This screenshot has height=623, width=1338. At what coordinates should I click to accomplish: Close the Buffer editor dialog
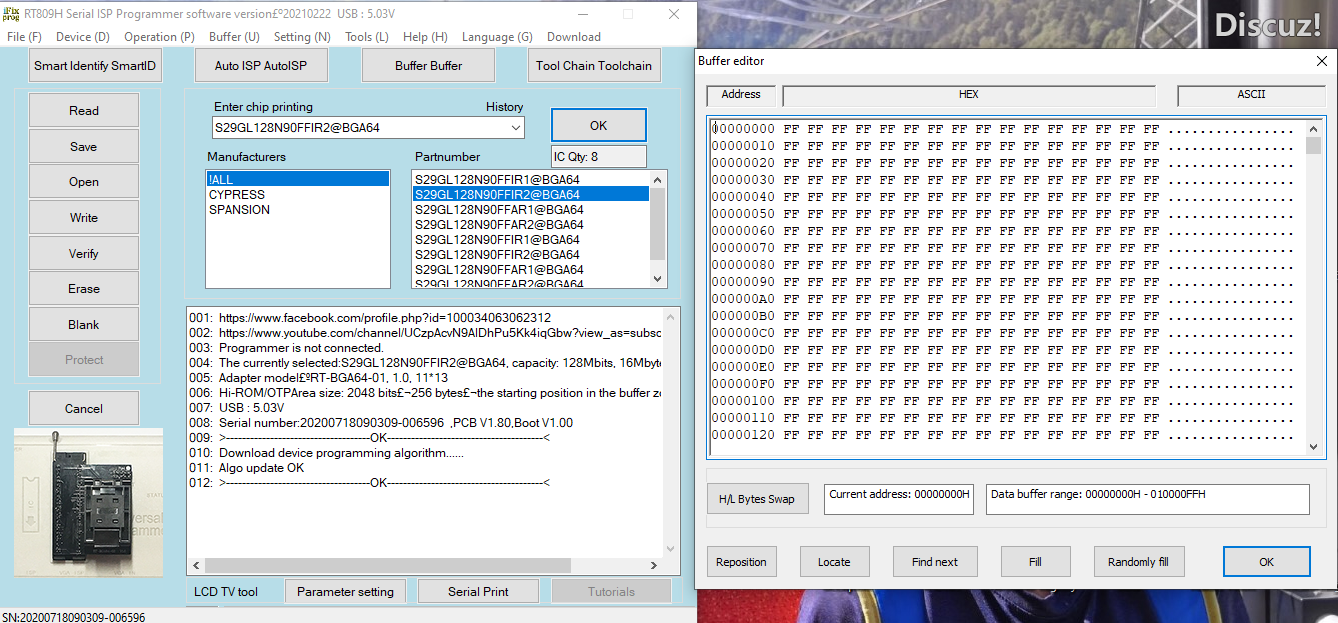1321,61
